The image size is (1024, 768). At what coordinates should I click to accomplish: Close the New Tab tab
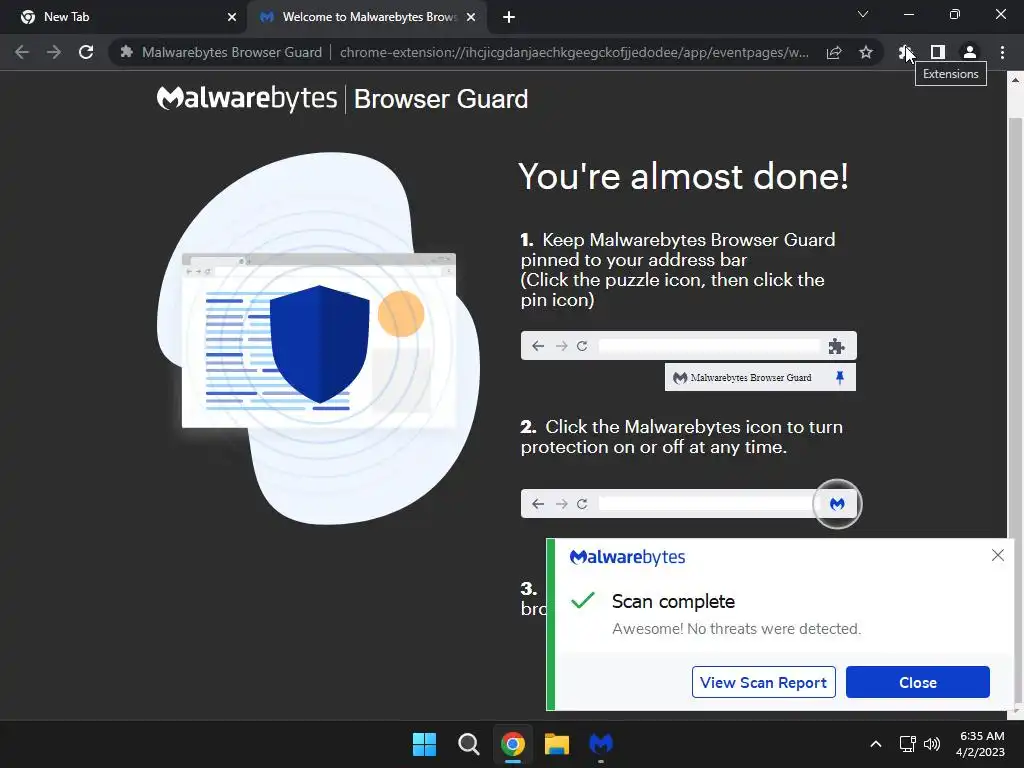coord(232,17)
